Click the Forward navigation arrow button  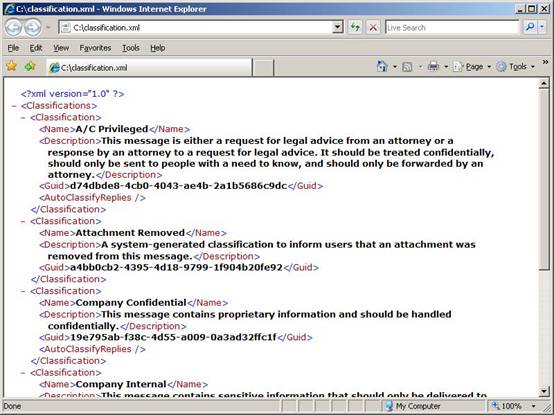click(x=33, y=28)
